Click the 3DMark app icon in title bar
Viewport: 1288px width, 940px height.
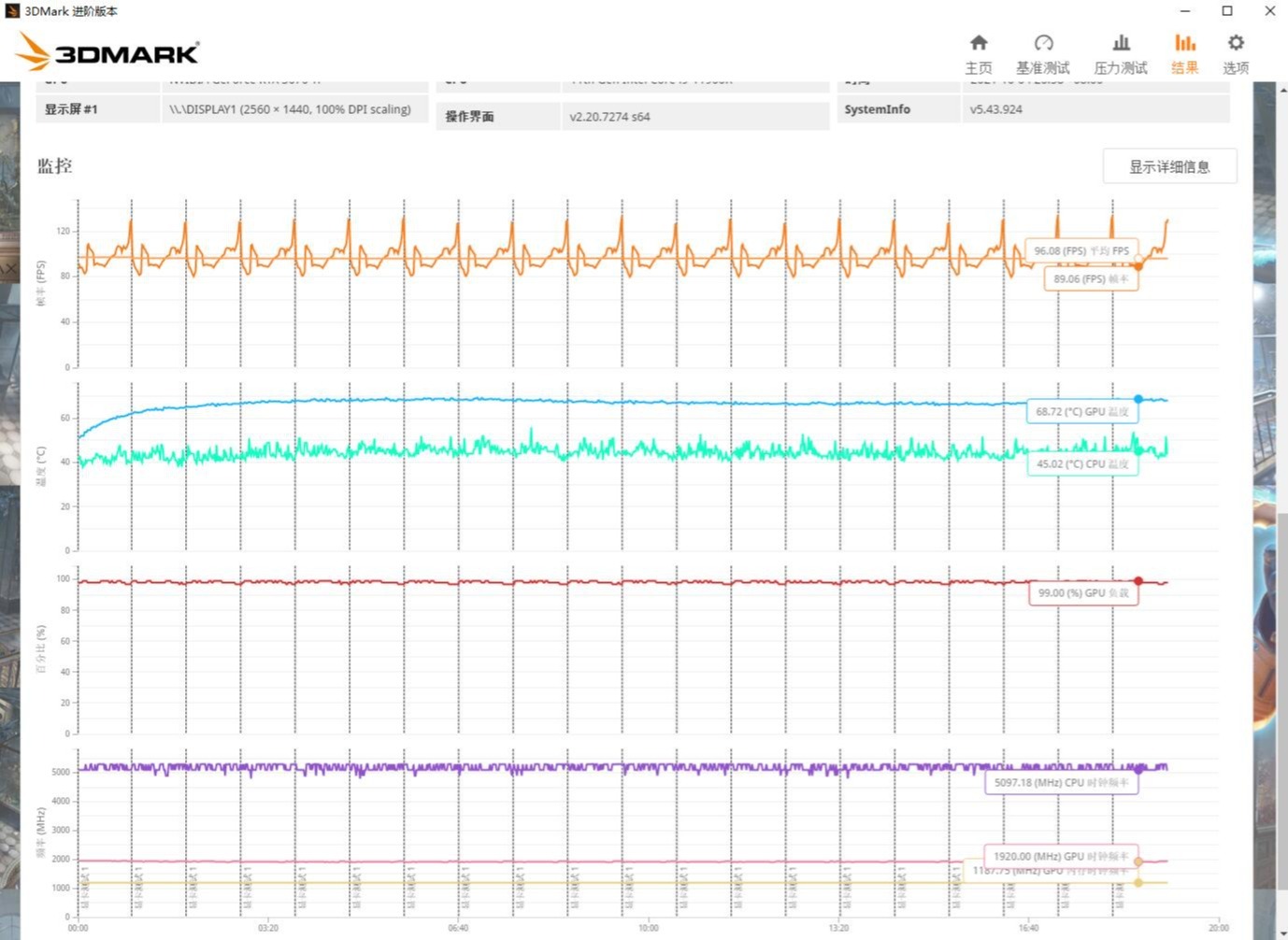pyautogui.click(x=12, y=11)
